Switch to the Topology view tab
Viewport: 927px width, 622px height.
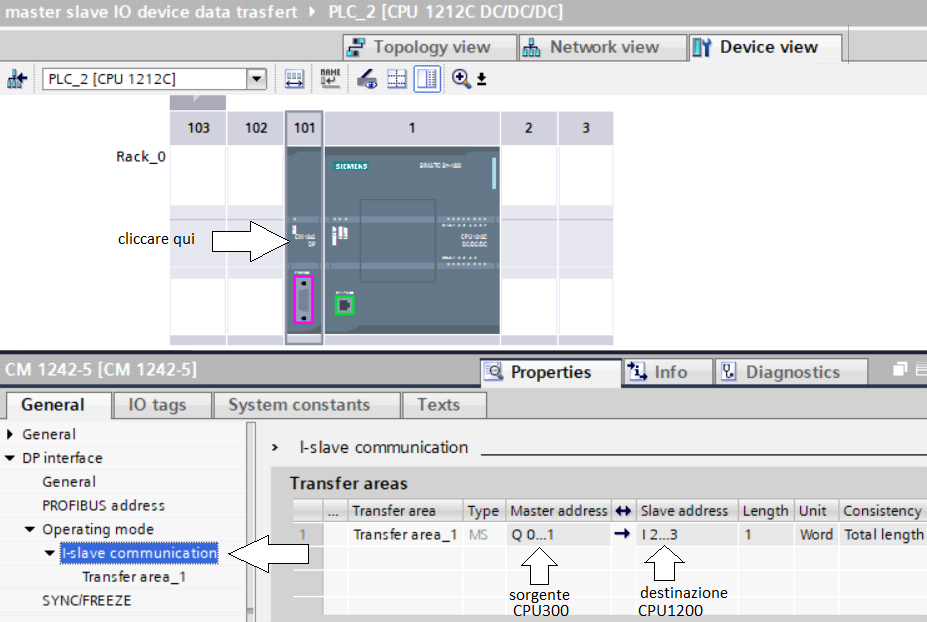pos(430,47)
